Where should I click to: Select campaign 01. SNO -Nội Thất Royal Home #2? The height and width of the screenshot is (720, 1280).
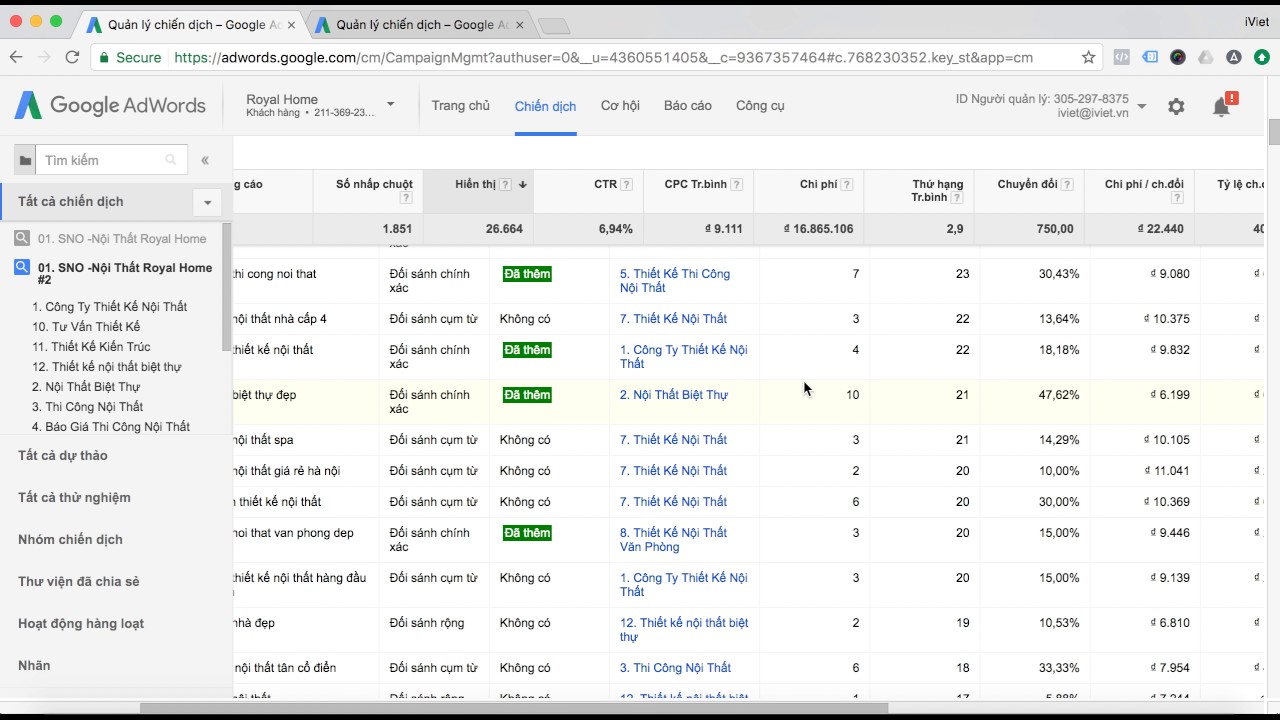pos(125,274)
